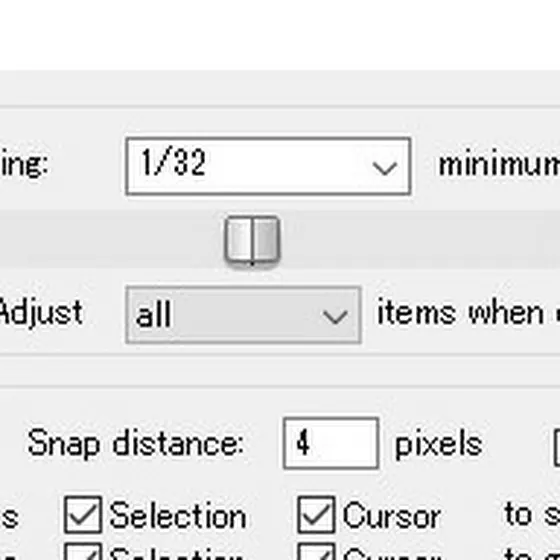
Task: Open the Adjust "all" items dropdown
Action: tap(243, 315)
